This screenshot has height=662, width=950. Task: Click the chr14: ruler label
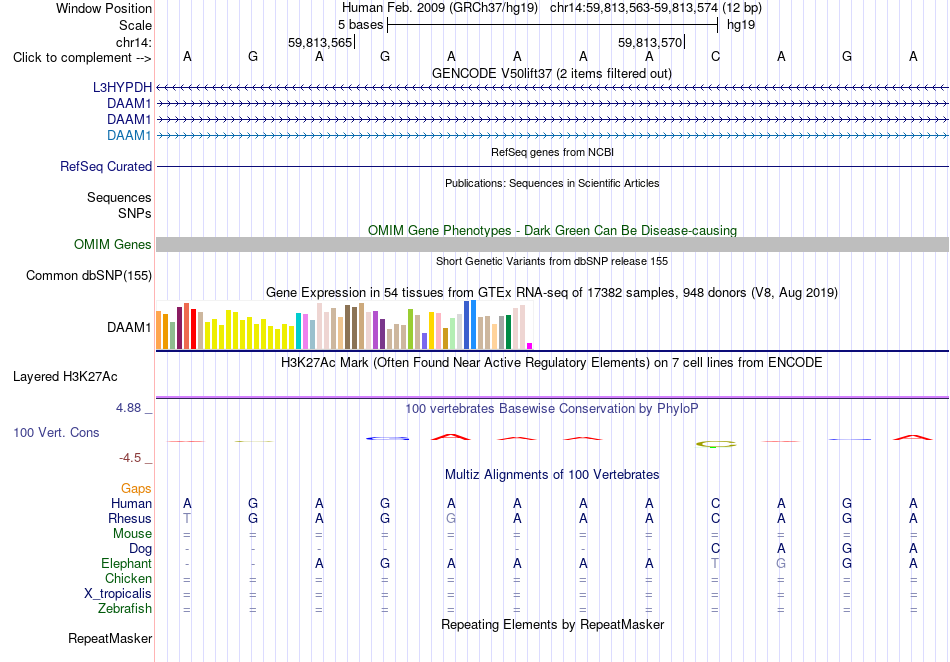pyautogui.click(x=133, y=42)
